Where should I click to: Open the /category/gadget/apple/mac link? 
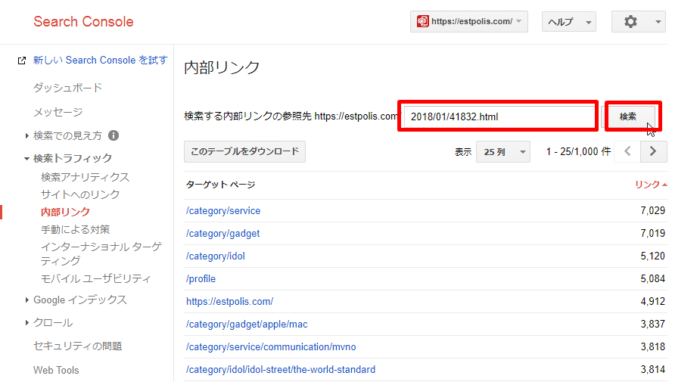[x=247, y=324]
